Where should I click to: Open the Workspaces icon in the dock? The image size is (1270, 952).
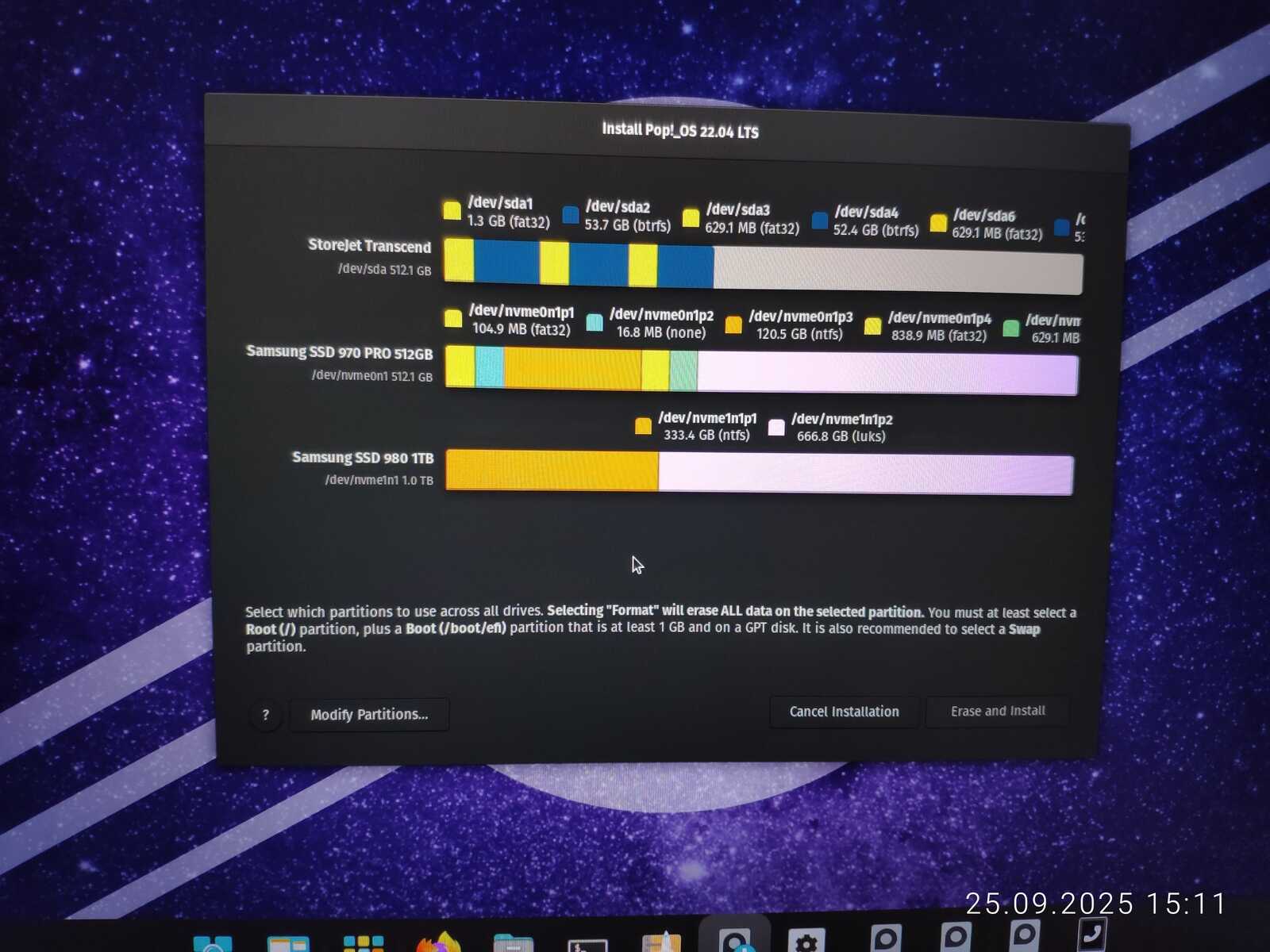(288, 943)
